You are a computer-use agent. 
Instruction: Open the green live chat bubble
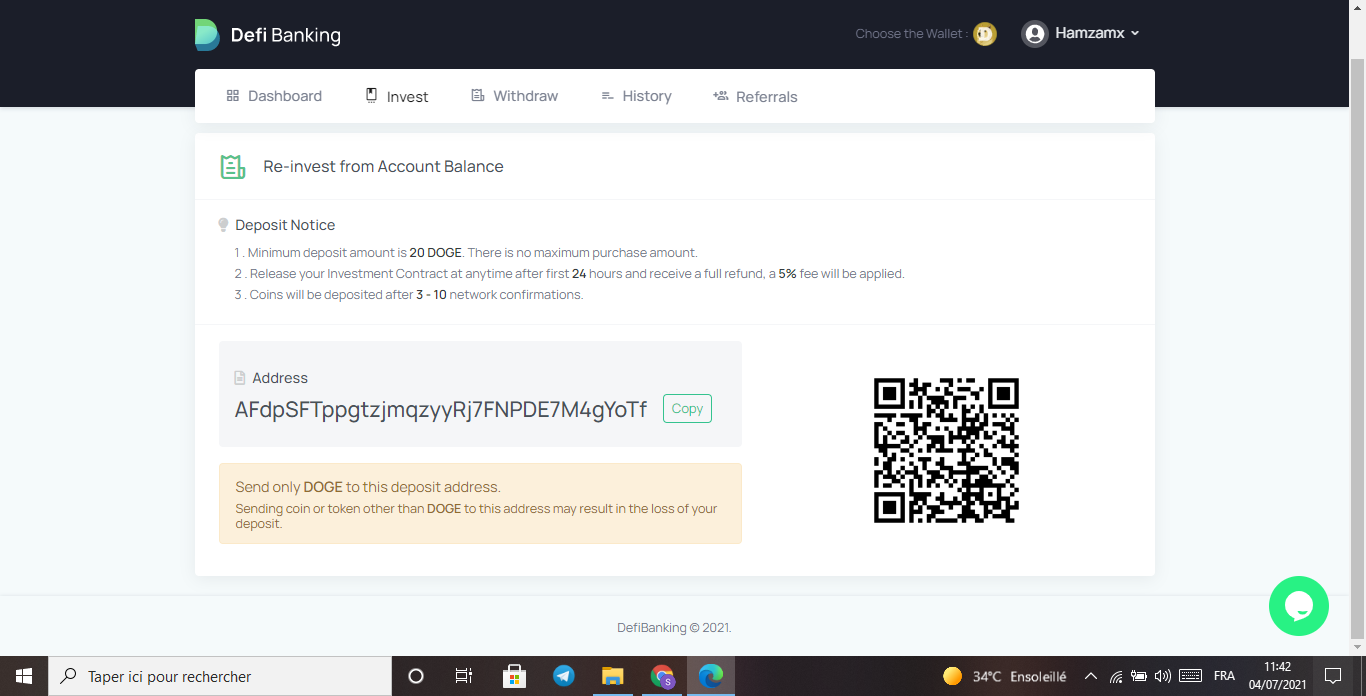(1299, 606)
